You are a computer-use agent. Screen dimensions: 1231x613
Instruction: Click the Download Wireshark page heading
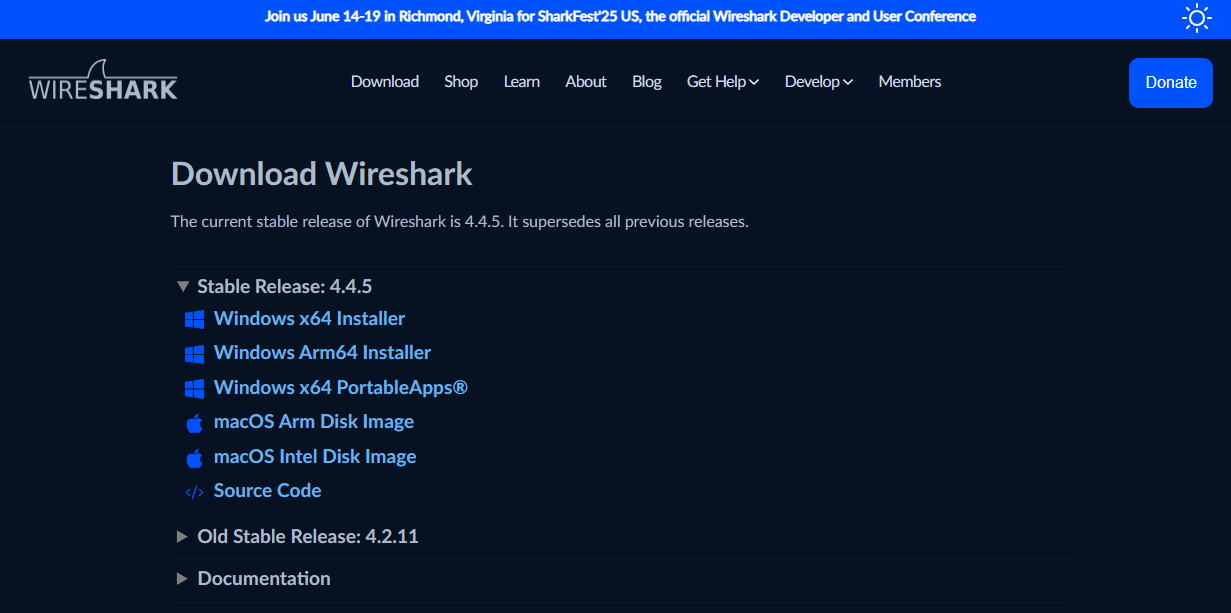[322, 174]
